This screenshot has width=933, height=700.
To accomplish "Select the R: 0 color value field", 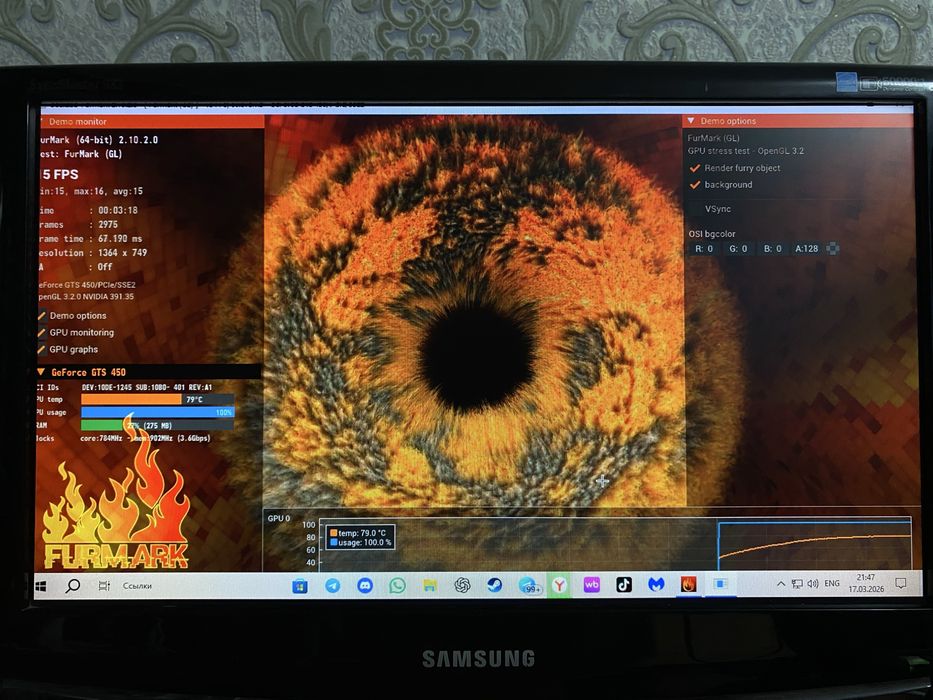I will pyautogui.click(x=705, y=249).
